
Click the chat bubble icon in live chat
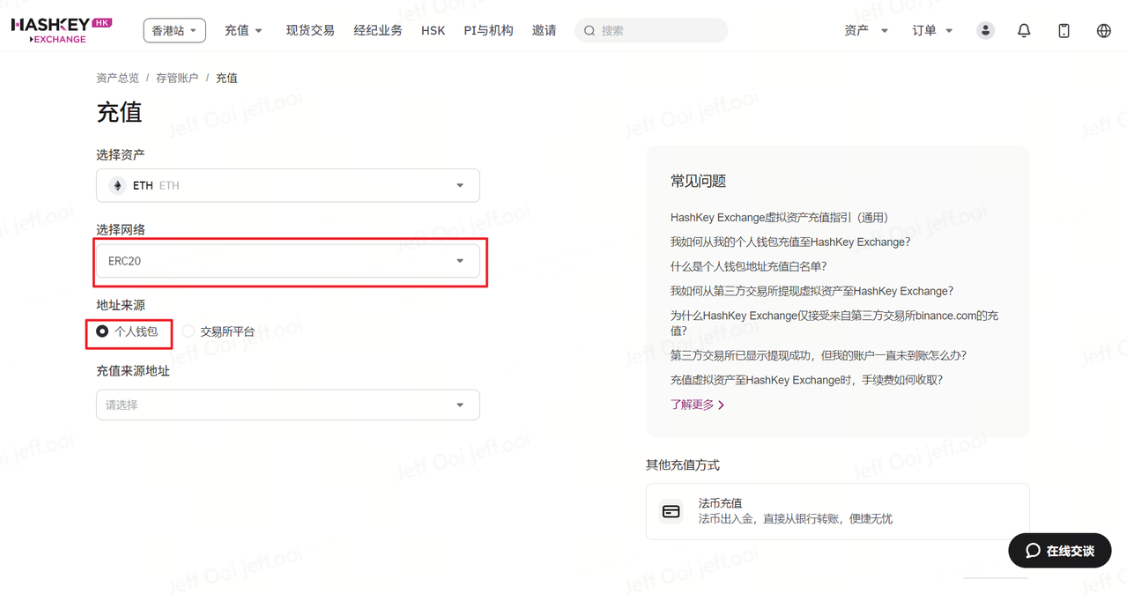click(x=1033, y=550)
